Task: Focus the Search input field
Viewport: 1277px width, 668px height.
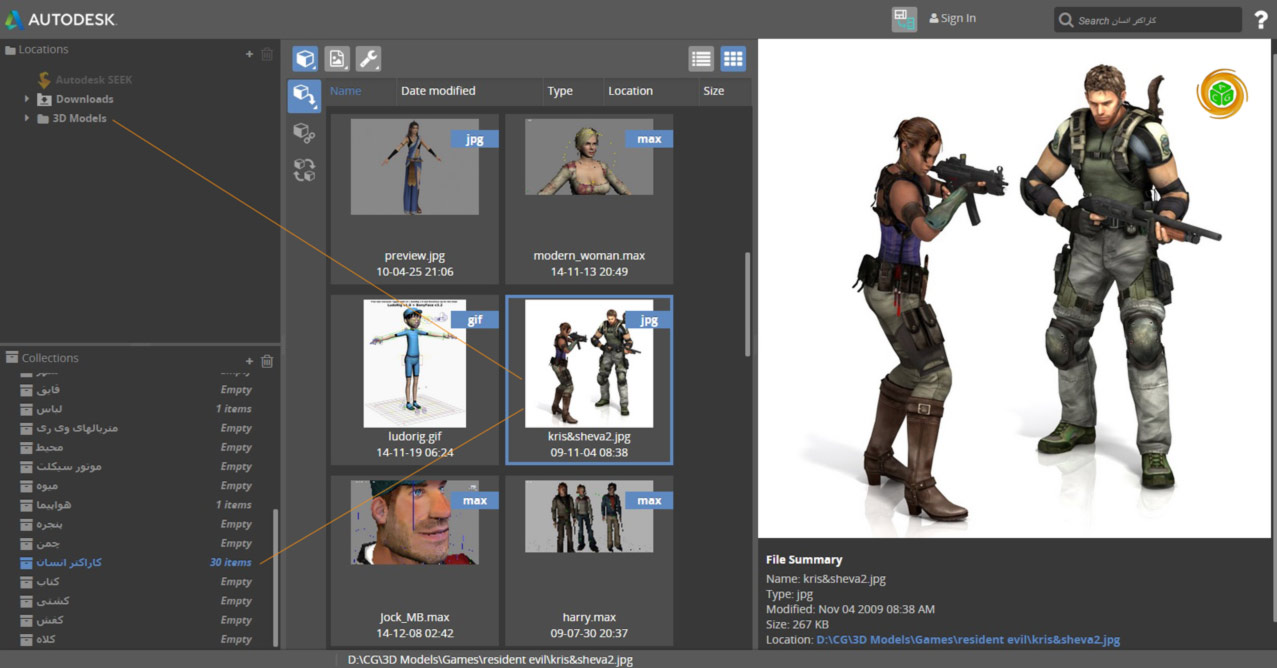Action: [1148, 20]
